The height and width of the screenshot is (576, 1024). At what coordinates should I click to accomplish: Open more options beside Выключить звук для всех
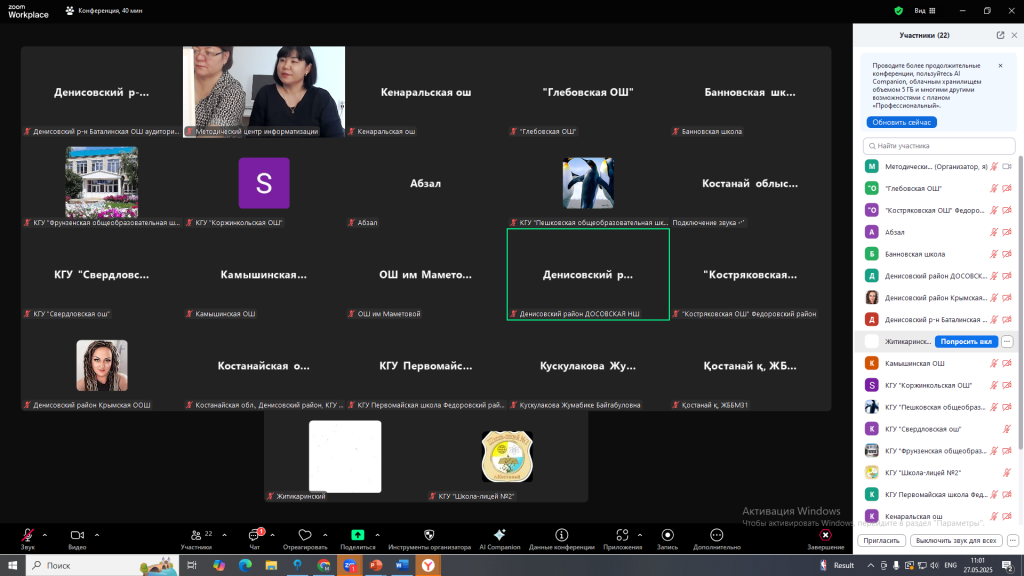[x=1012, y=541]
